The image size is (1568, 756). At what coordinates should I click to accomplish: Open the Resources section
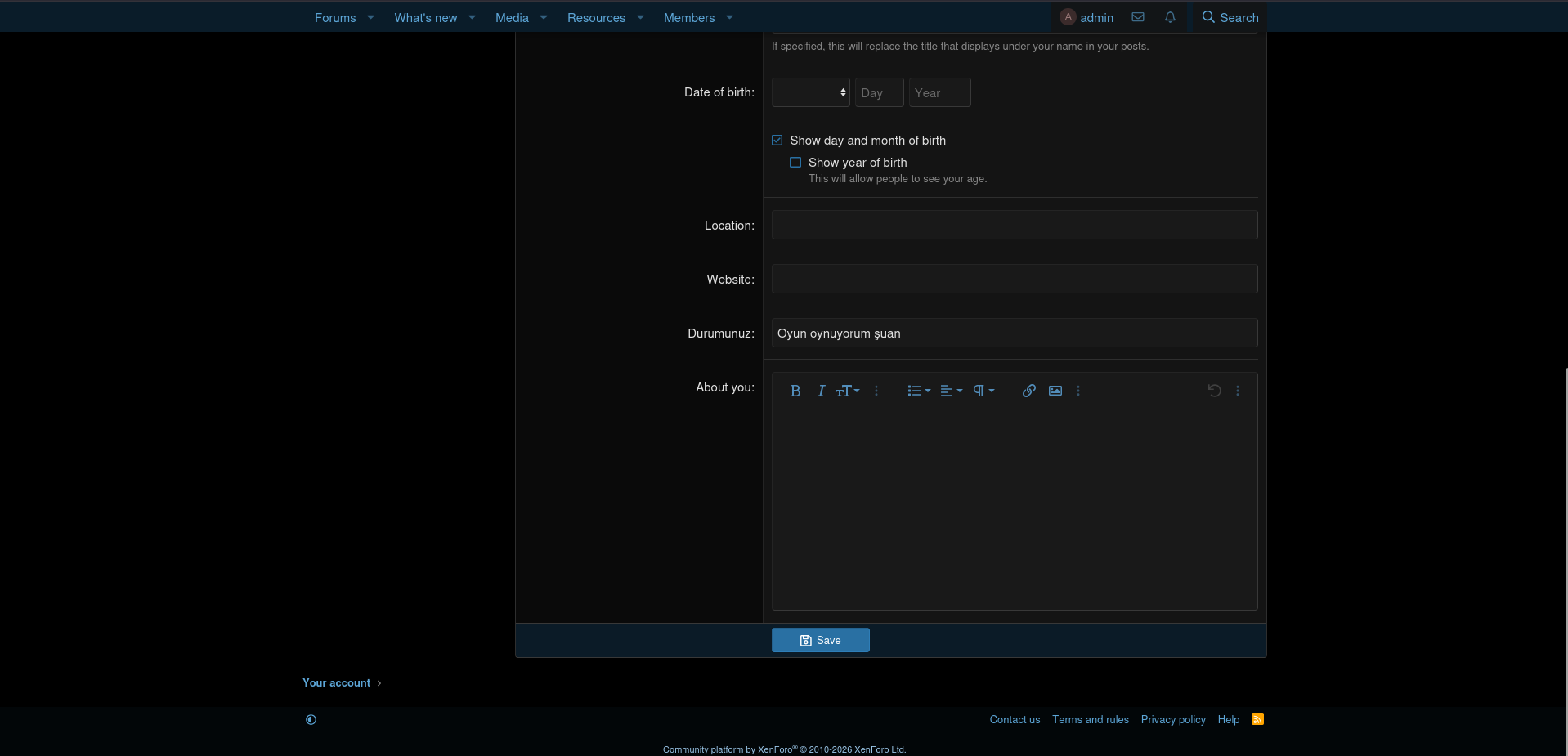tap(596, 17)
